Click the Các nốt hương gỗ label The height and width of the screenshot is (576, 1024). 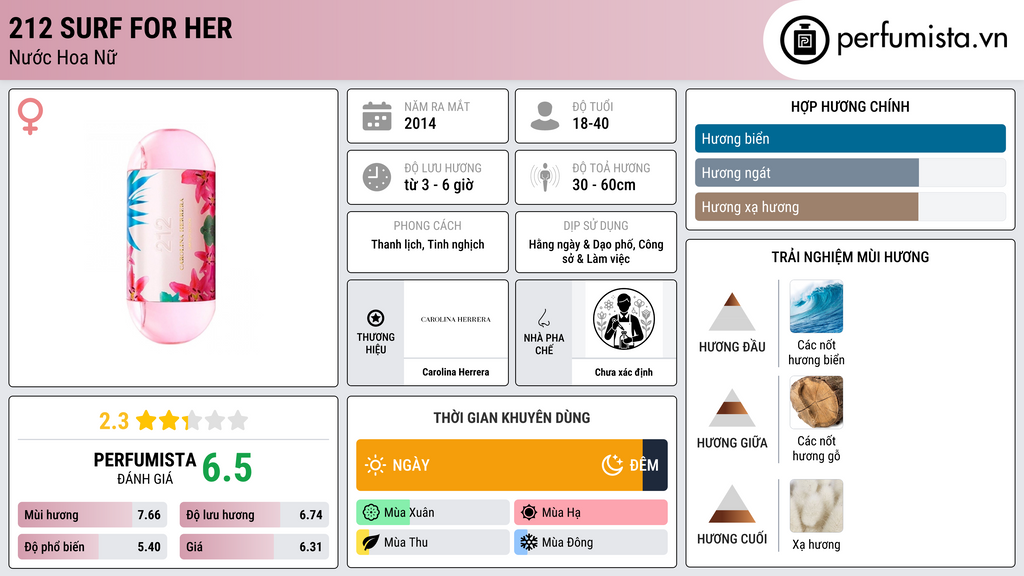tap(816, 449)
